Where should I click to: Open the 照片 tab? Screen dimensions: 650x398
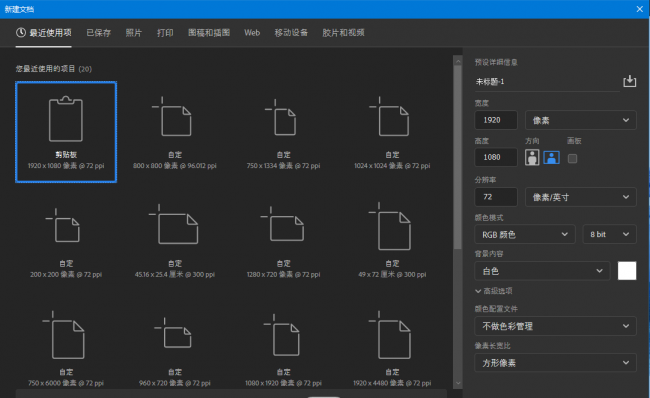coord(133,33)
